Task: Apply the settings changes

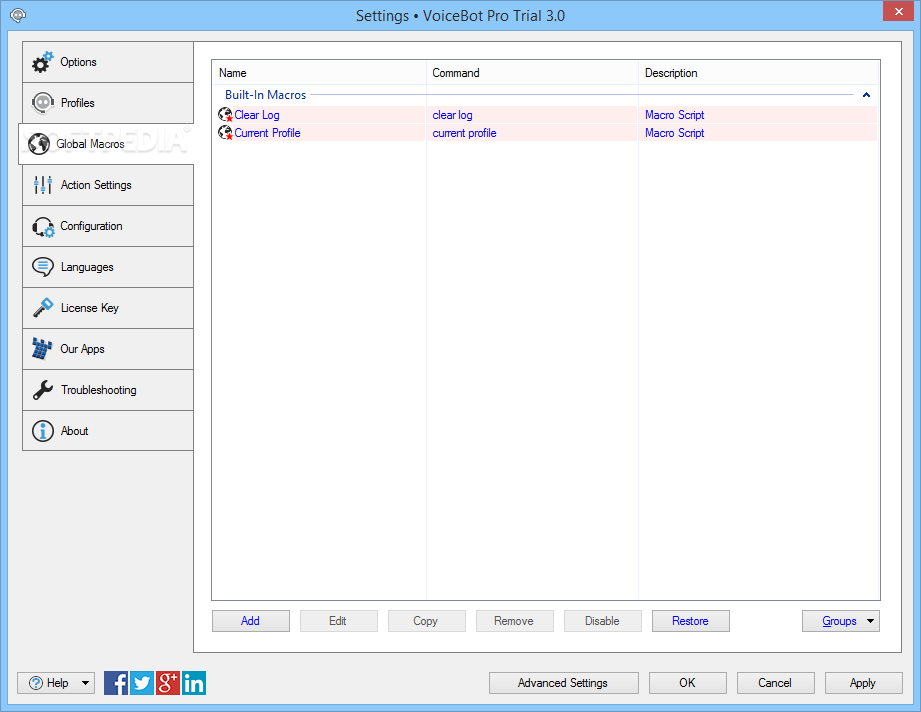Action: click(x=863, y=683)
